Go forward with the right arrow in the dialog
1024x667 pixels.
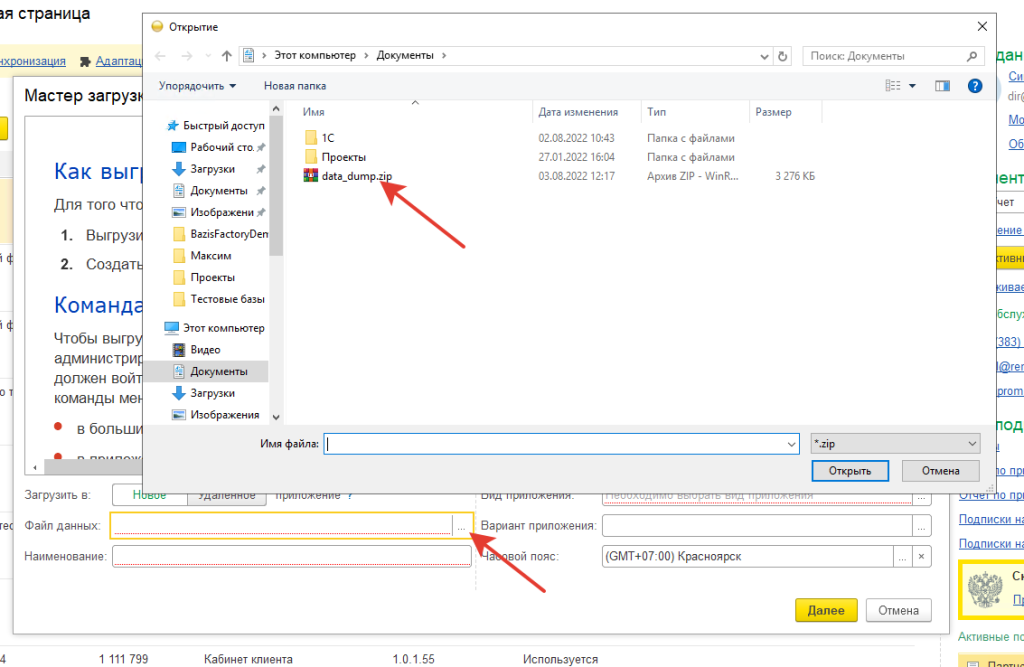187,56
